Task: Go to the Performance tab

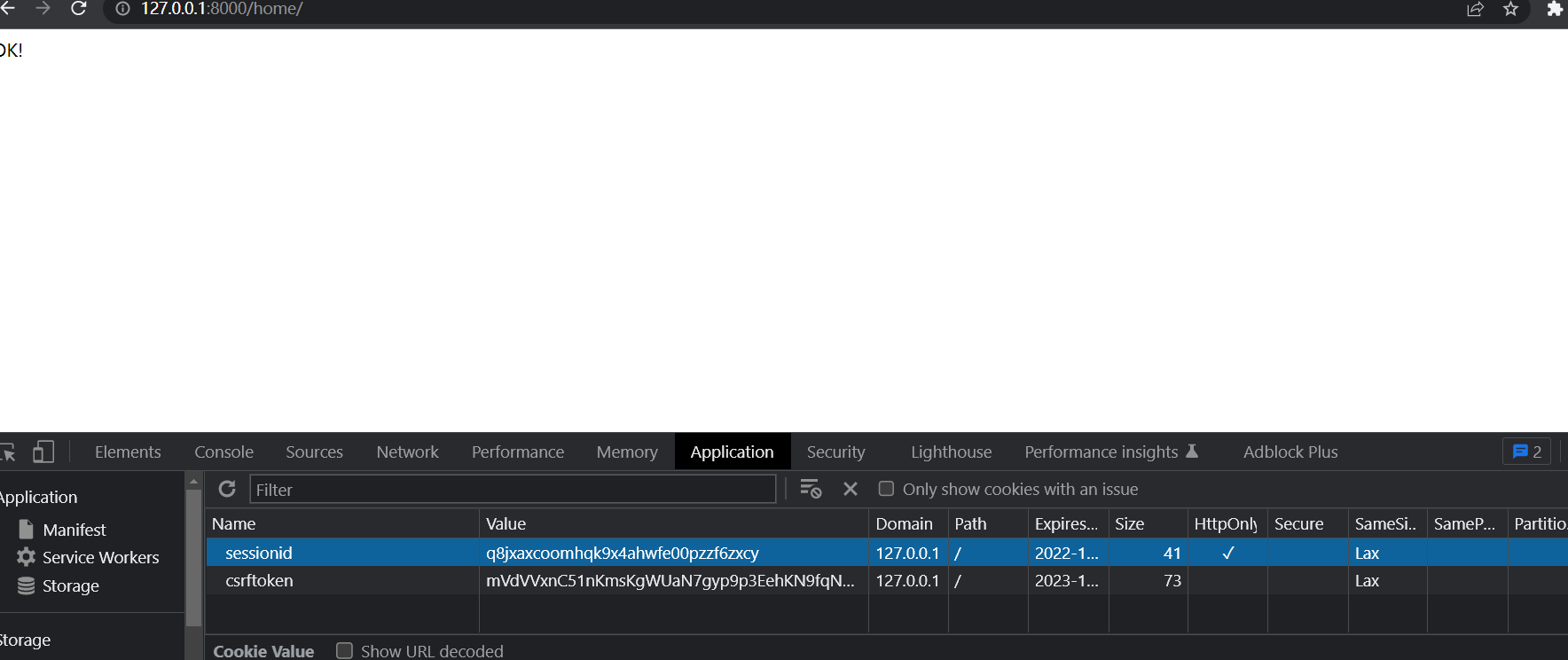Action: pyautogui.click(x=518, y=452)
